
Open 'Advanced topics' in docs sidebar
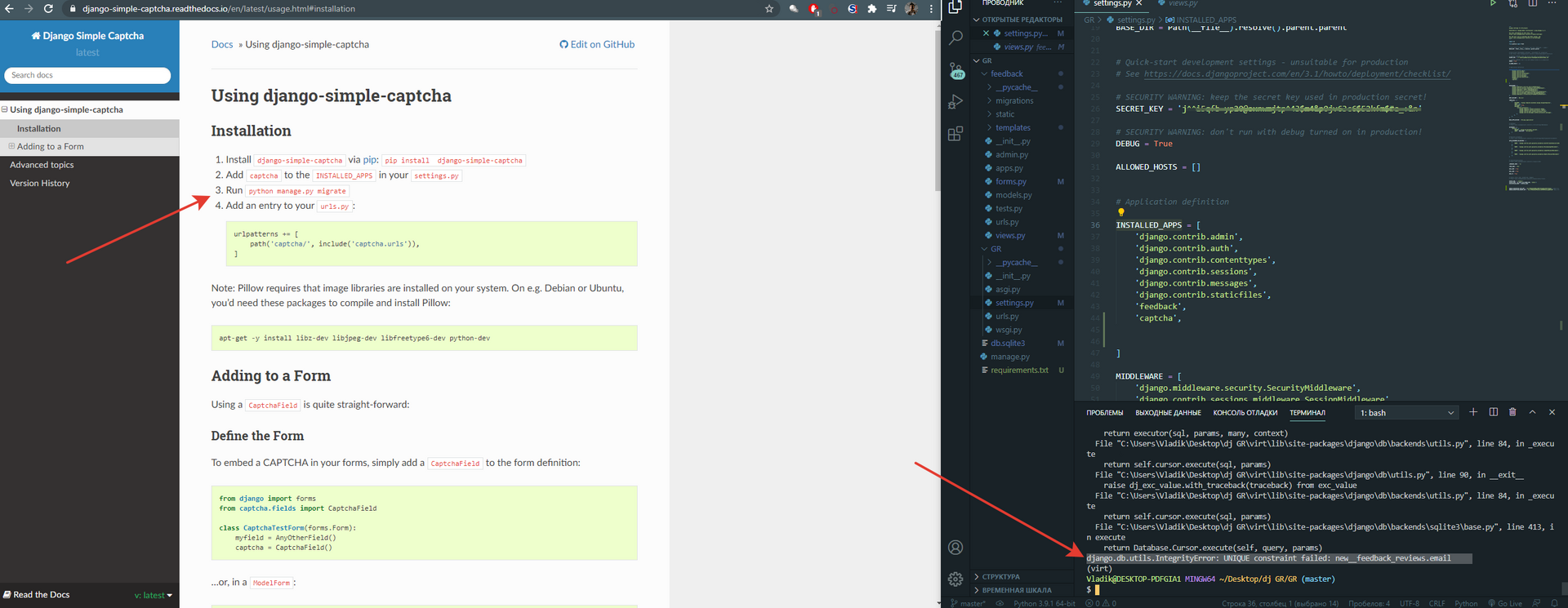pos(42,165)
